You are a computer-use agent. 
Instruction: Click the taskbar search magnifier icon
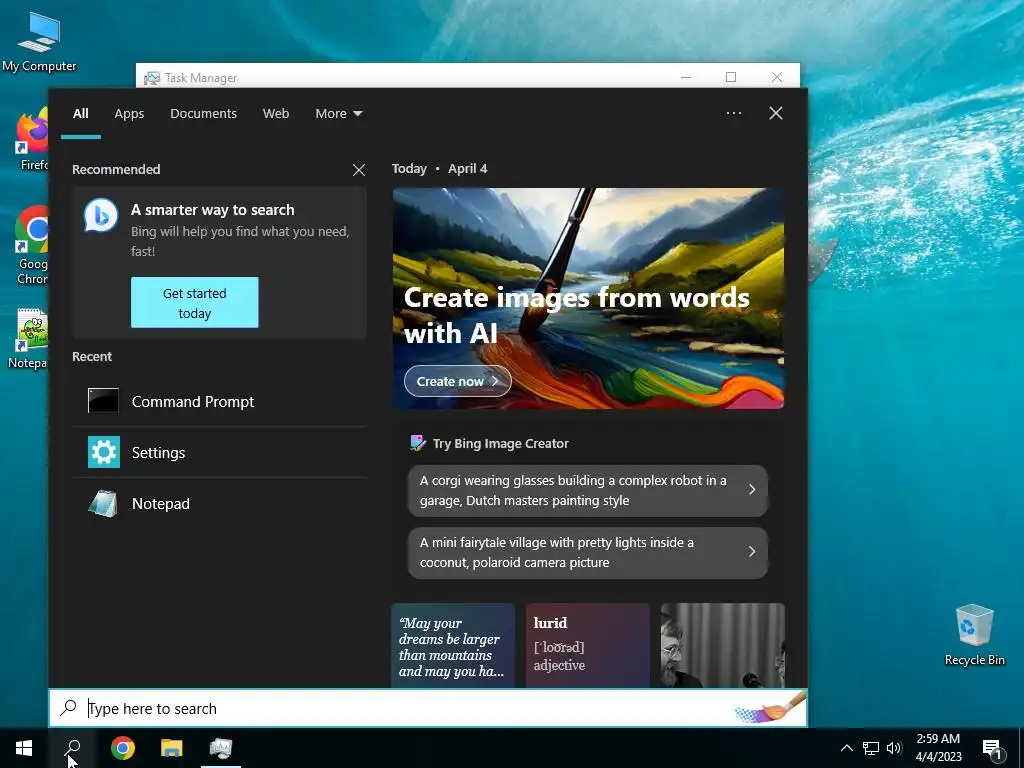73,748
